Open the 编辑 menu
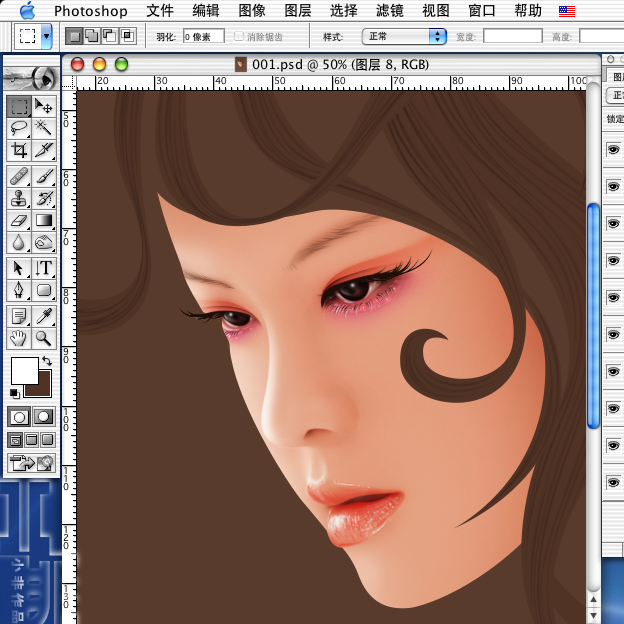This screenshot has height=624, width=624. click(206, 11)
